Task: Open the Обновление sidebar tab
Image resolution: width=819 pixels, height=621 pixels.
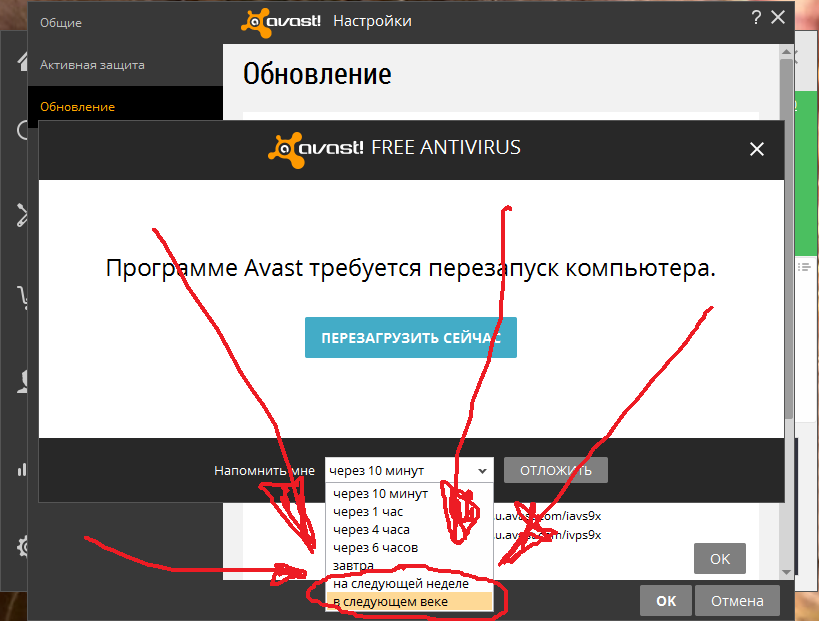Action: tap(77, 107)
